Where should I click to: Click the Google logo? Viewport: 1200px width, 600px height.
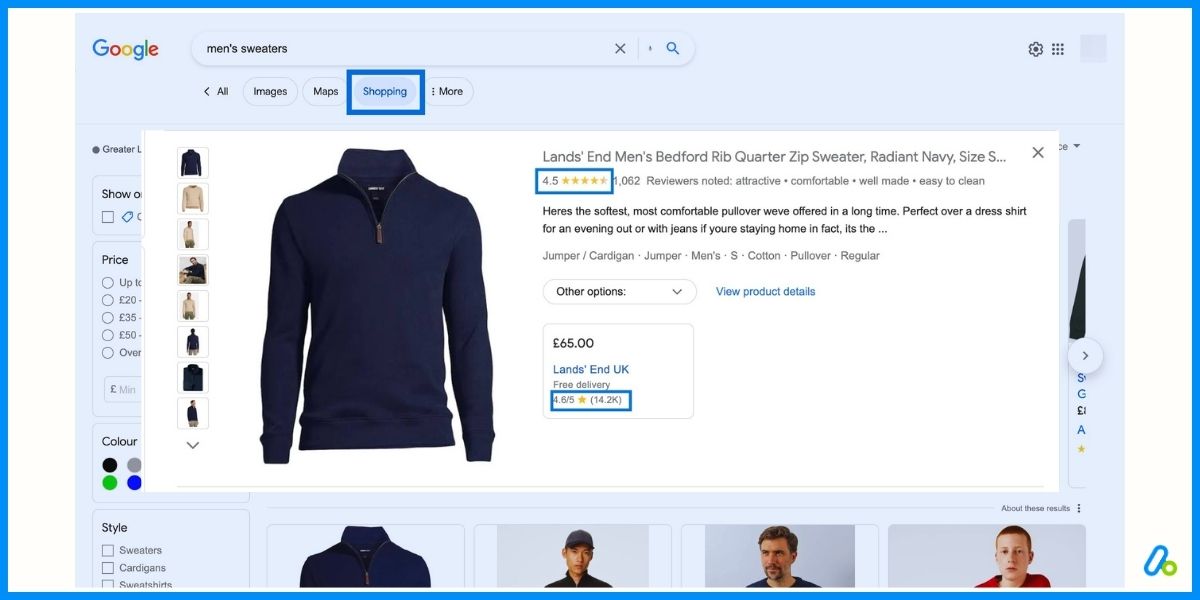tap(125, 49)
